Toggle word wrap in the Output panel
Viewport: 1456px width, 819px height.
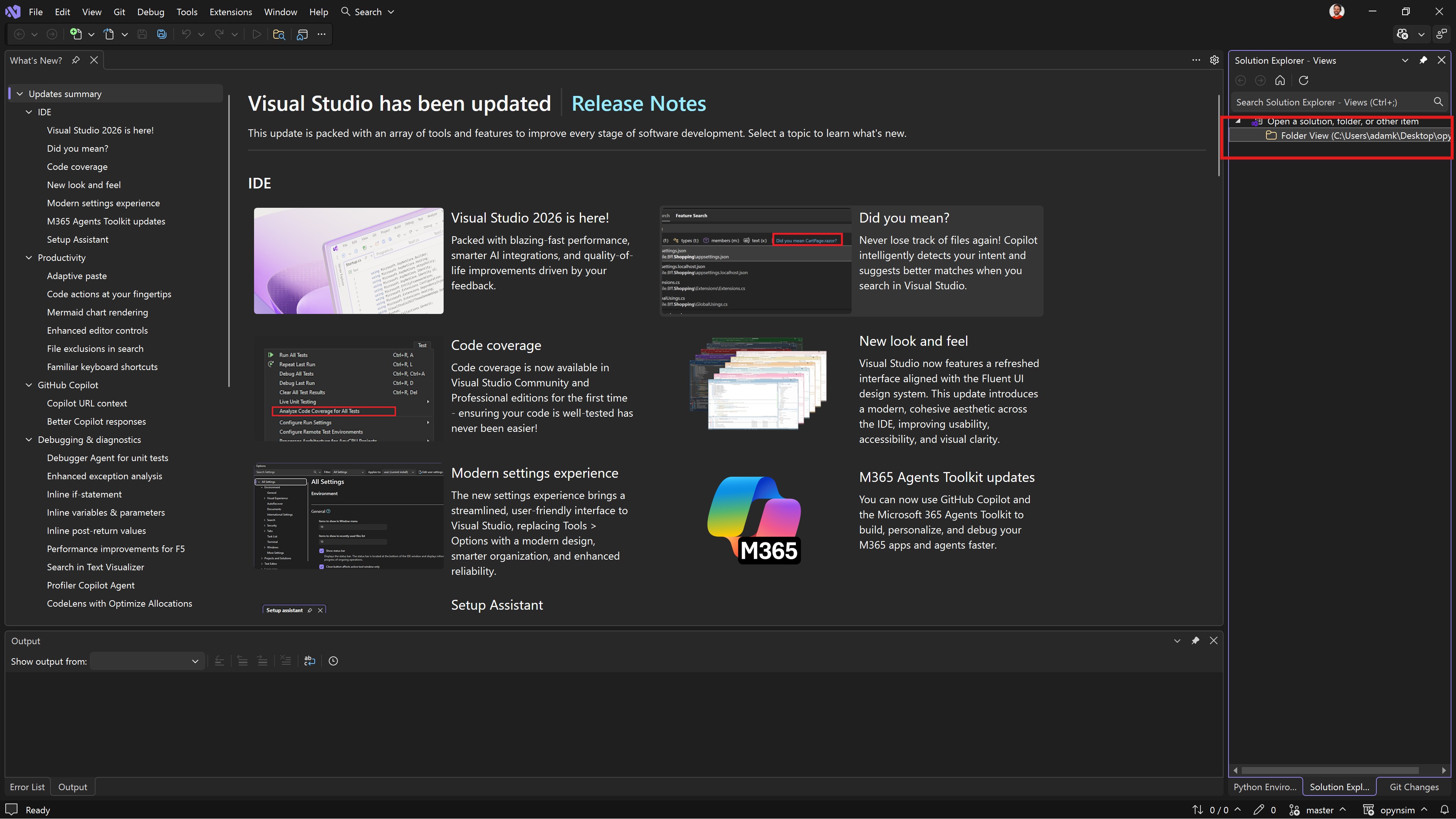309,661
